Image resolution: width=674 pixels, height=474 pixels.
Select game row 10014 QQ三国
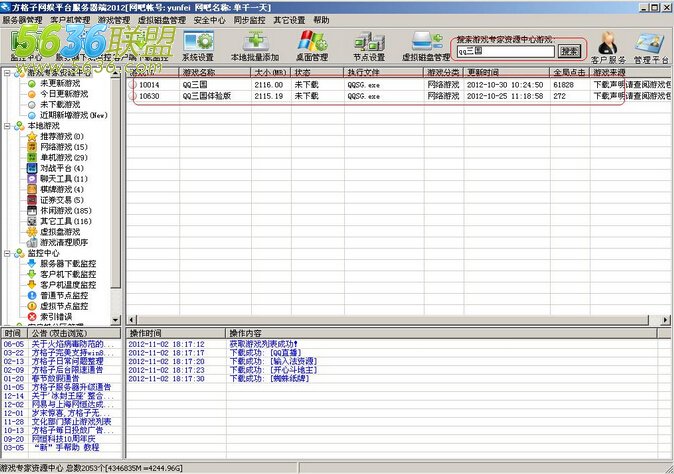pos(400,85)
